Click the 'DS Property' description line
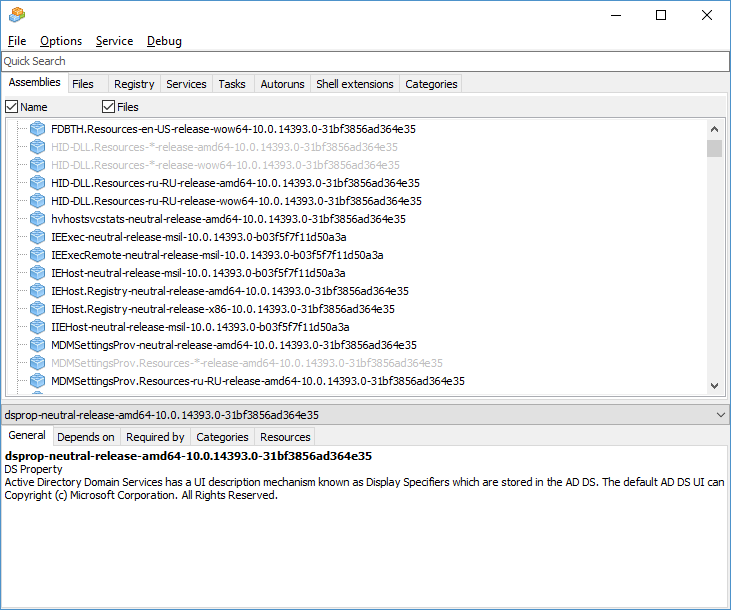Image resolution: width=731 pixels, height=610 pixels. point(33,469)
